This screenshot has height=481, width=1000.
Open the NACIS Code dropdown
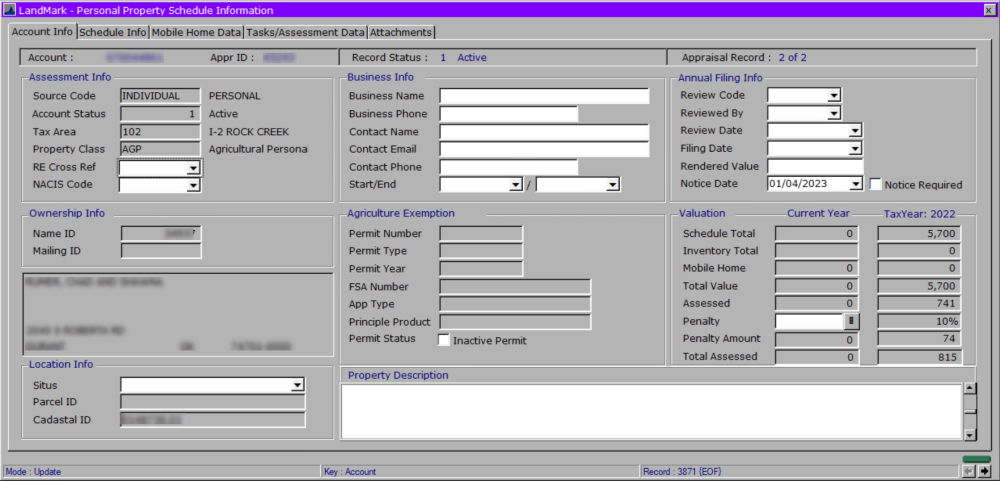(193, 185)
